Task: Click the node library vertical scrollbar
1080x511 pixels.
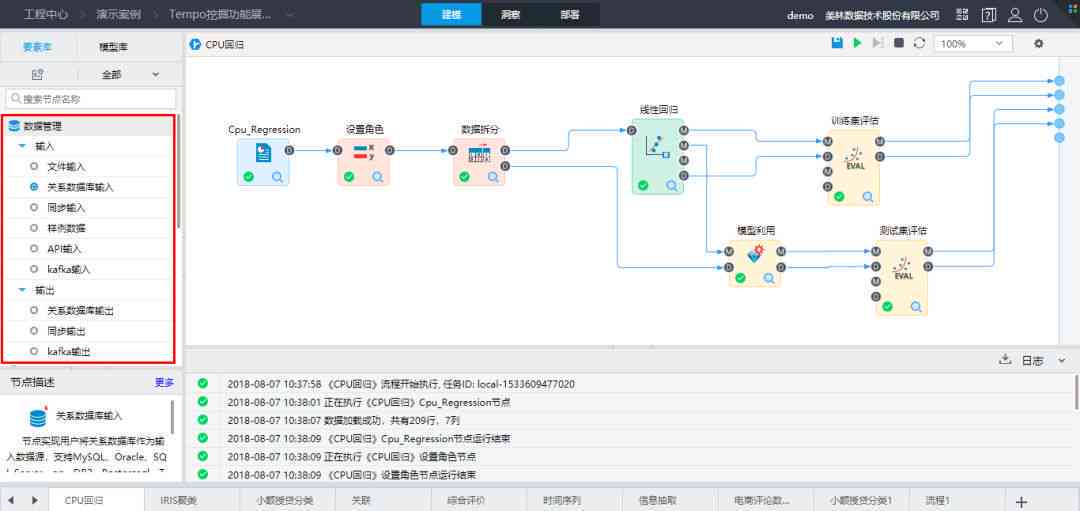Action: [179, 172]
